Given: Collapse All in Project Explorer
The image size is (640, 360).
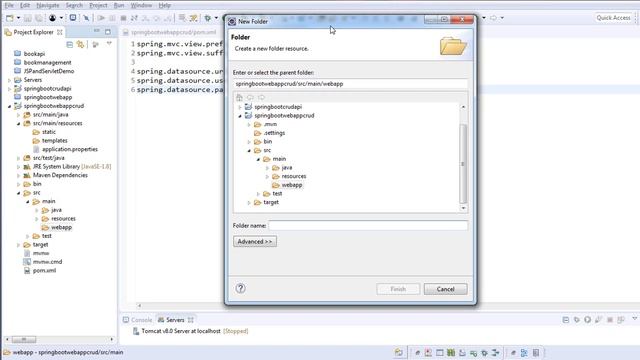Looking at the screenshot, I should 69,44.
